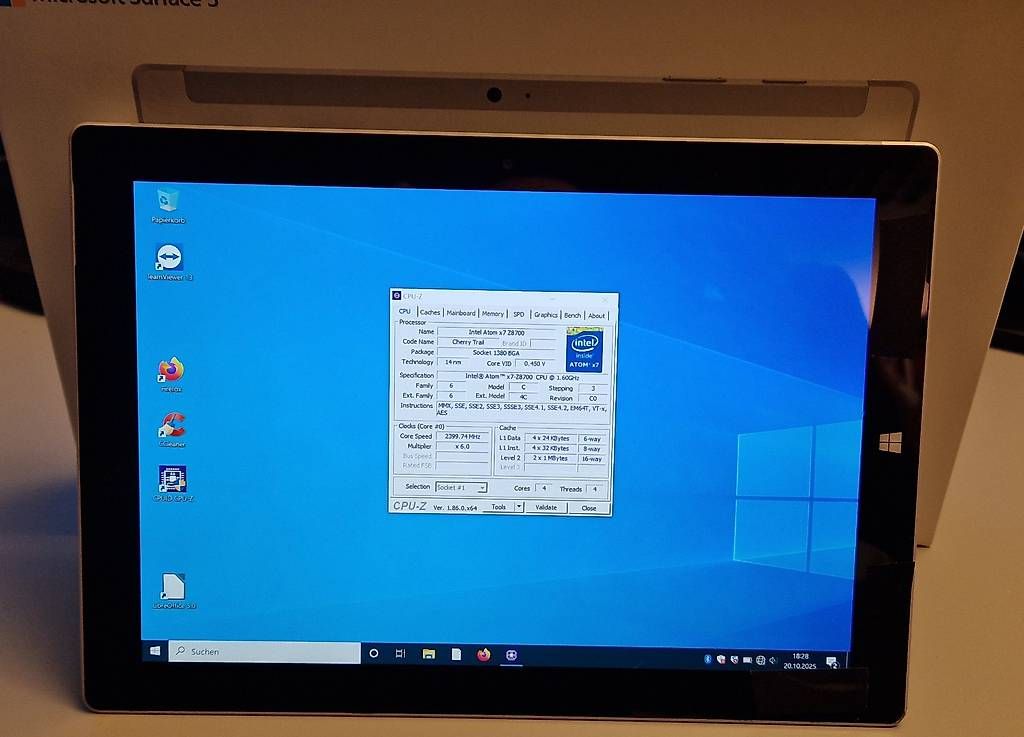Switch to the CPU tab
The height and width of the screenshot is (737, 1024).
tap(405, 311)
